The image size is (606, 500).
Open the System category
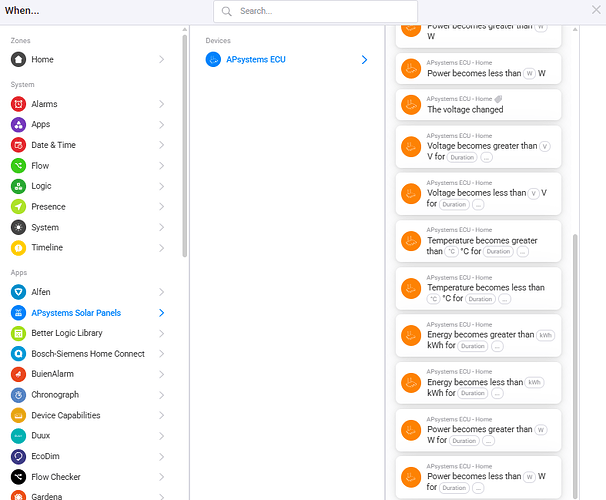[89, 227]
